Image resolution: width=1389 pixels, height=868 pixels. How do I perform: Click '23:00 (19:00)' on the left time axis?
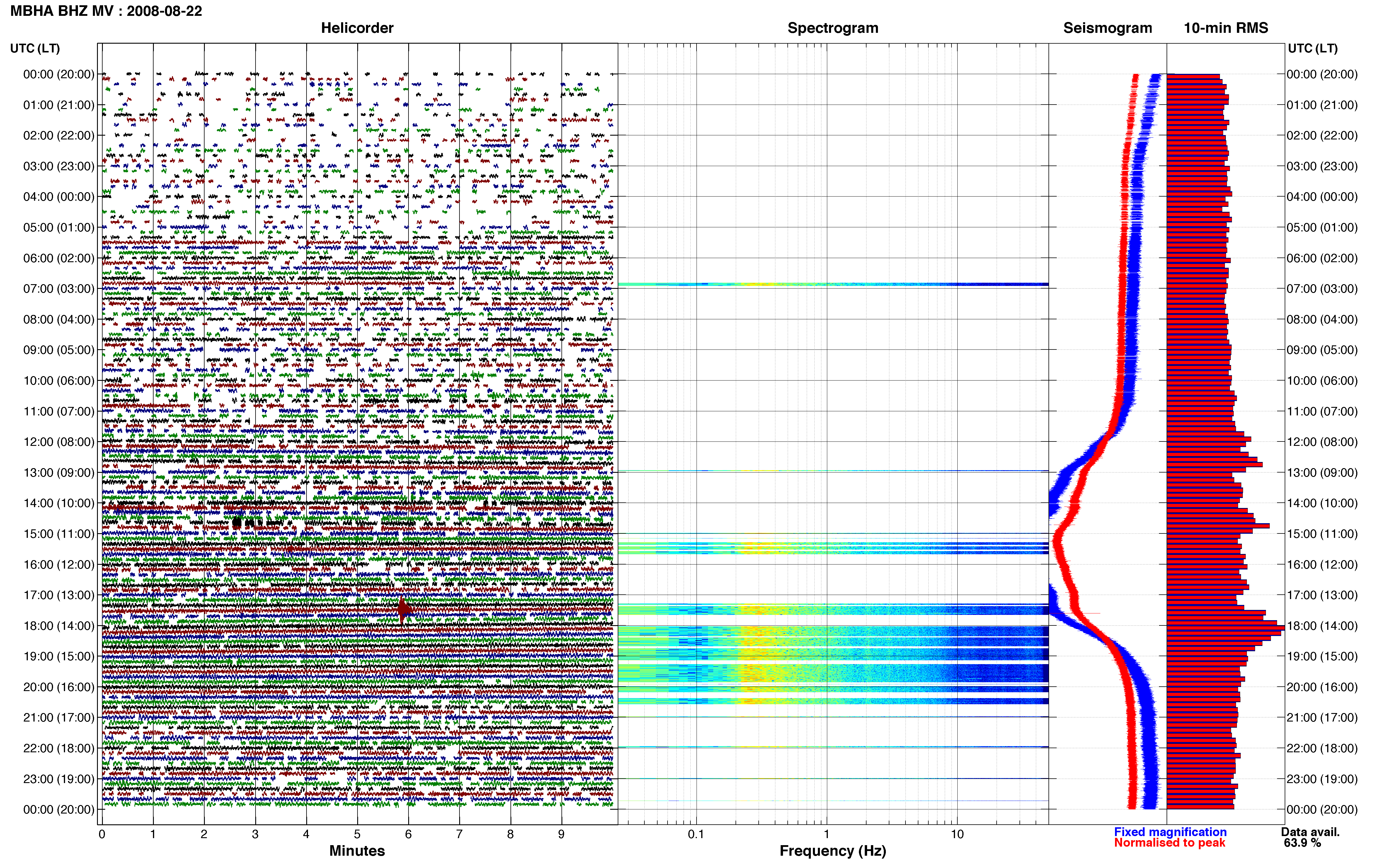pos(59,779)
